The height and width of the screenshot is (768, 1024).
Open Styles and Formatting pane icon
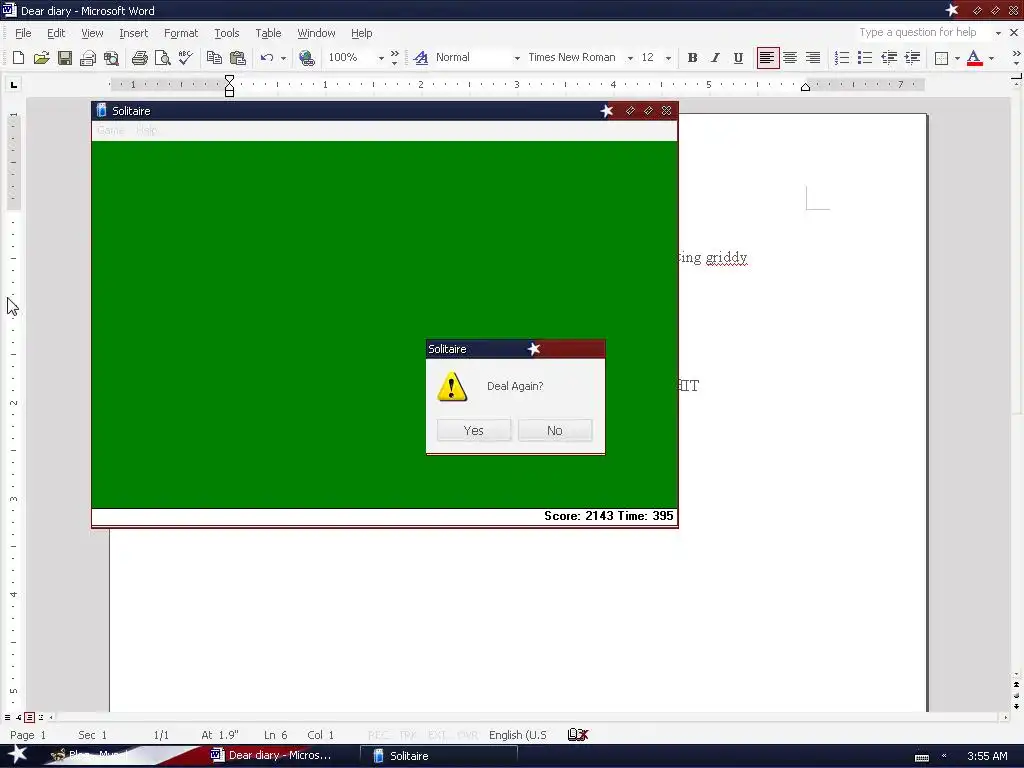(x=421, y=58)
